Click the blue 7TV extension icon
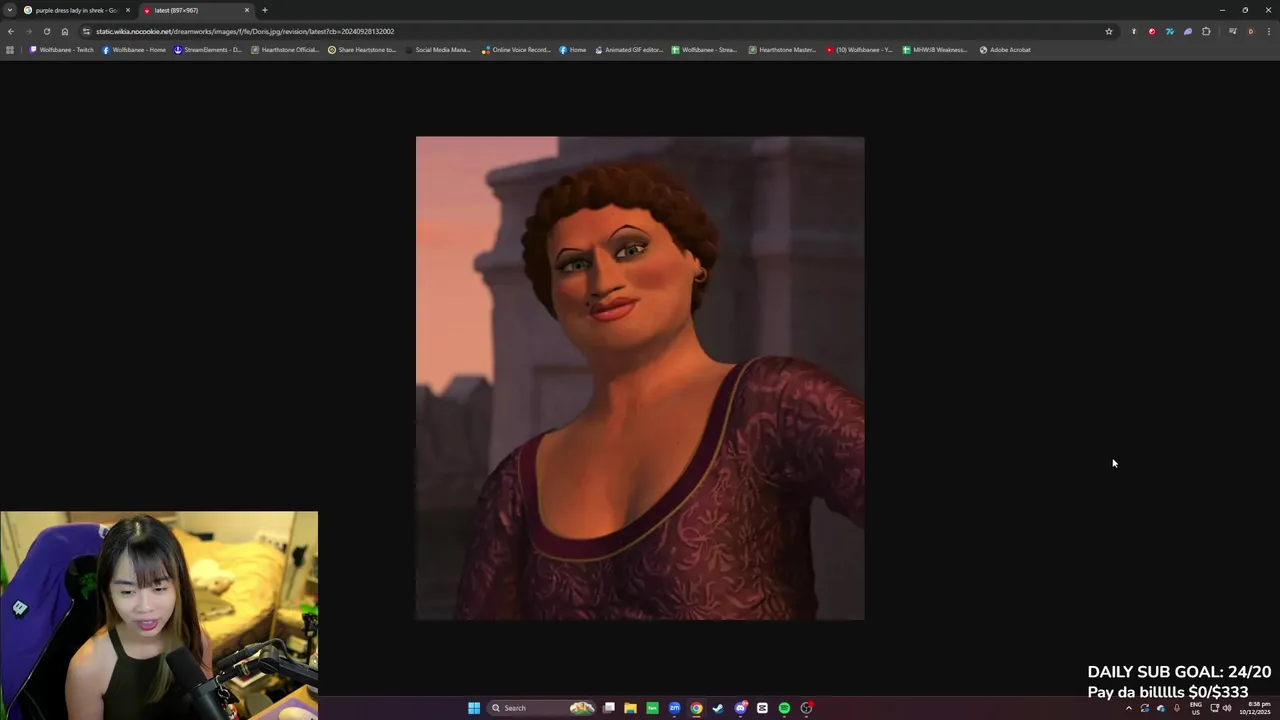1280x720 pixels. pyautogui.click(x=1170, y=31)
